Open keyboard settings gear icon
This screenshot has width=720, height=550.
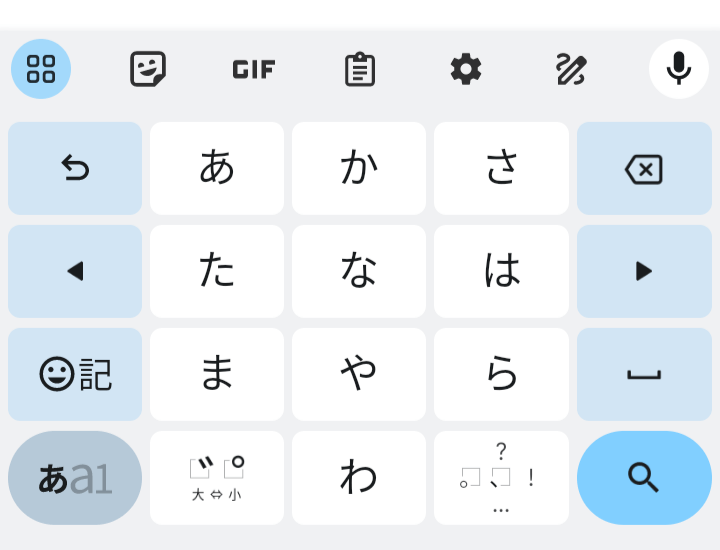click(466, 69)
